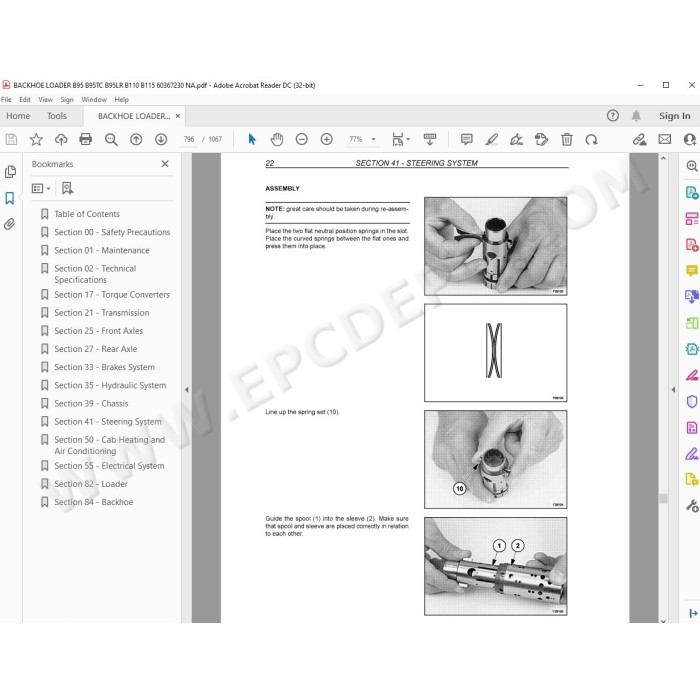Open More Tools wrench icon
Image resolution: width=700 pixels, height=700 pixels.
pyautogui.click(x=692, y=506)
